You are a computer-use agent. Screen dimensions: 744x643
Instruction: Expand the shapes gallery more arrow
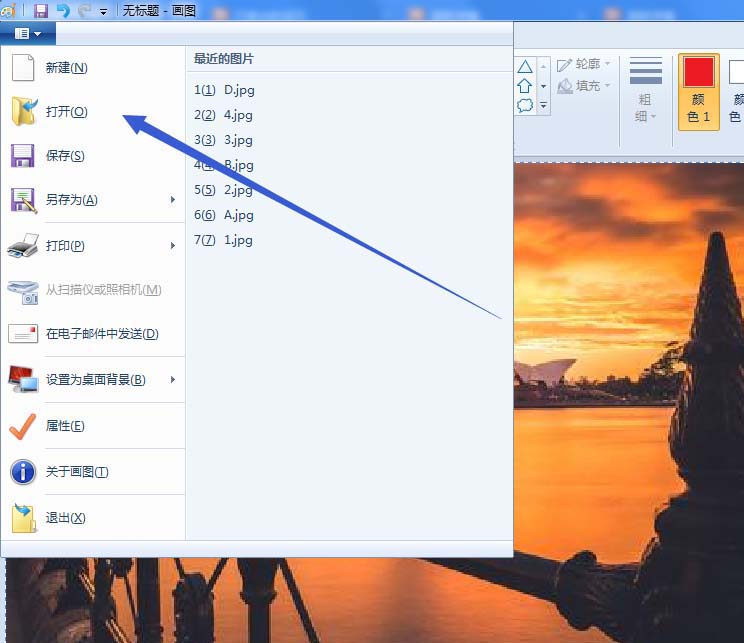pyautogui.click(x=543, y=105)
